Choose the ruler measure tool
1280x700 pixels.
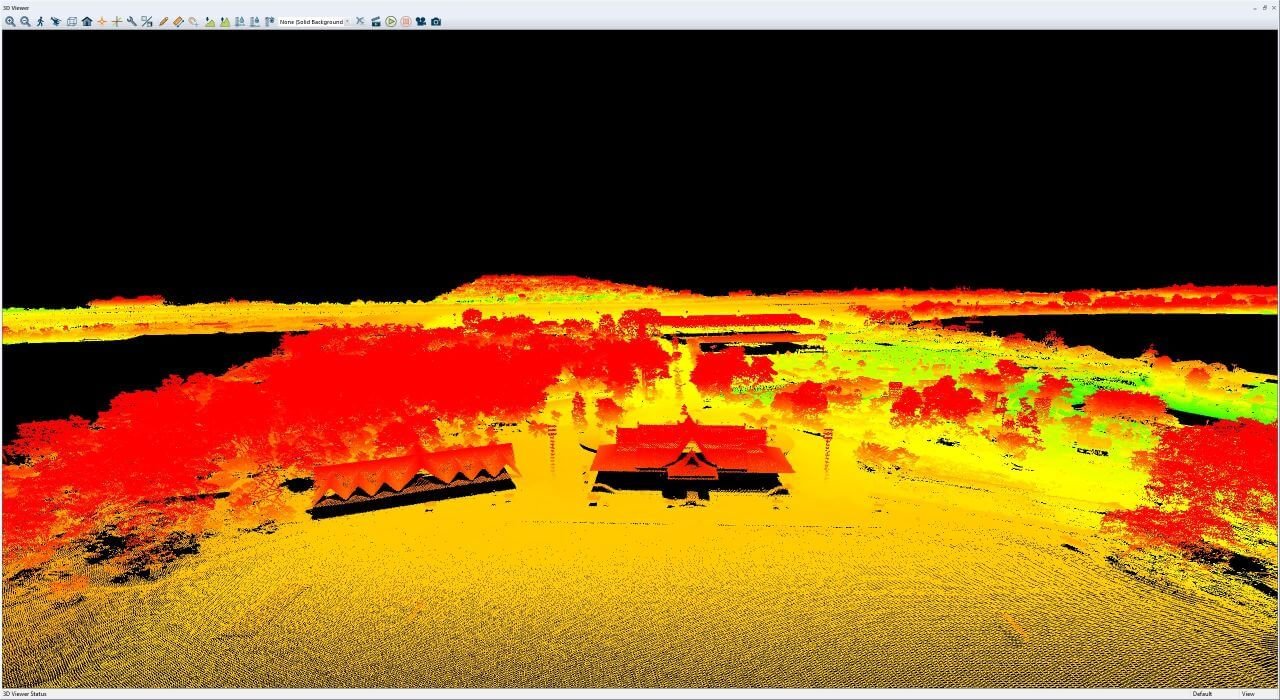tap(178, 21)
